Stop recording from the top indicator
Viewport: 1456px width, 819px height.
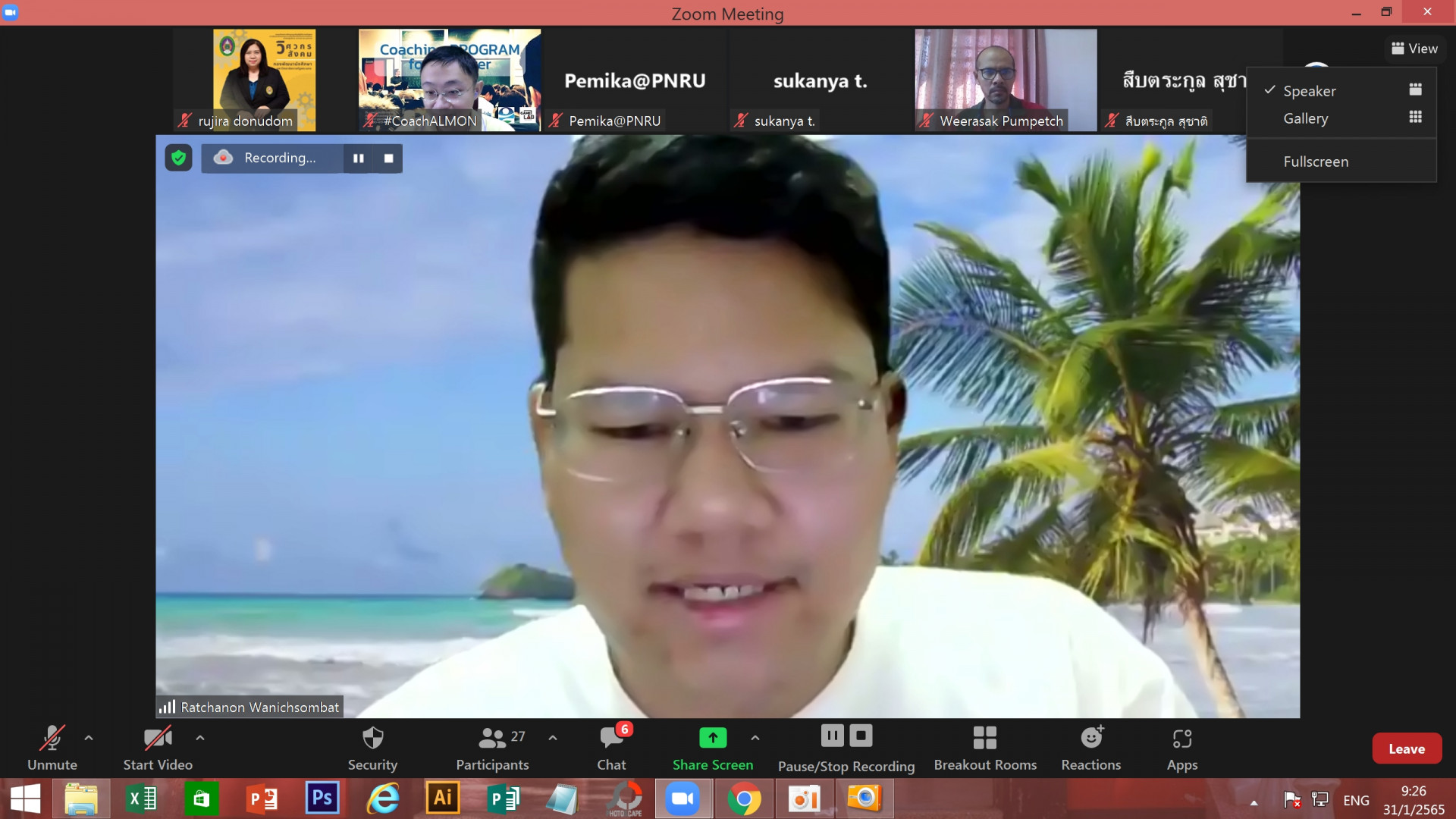click(x=388, y=158)
